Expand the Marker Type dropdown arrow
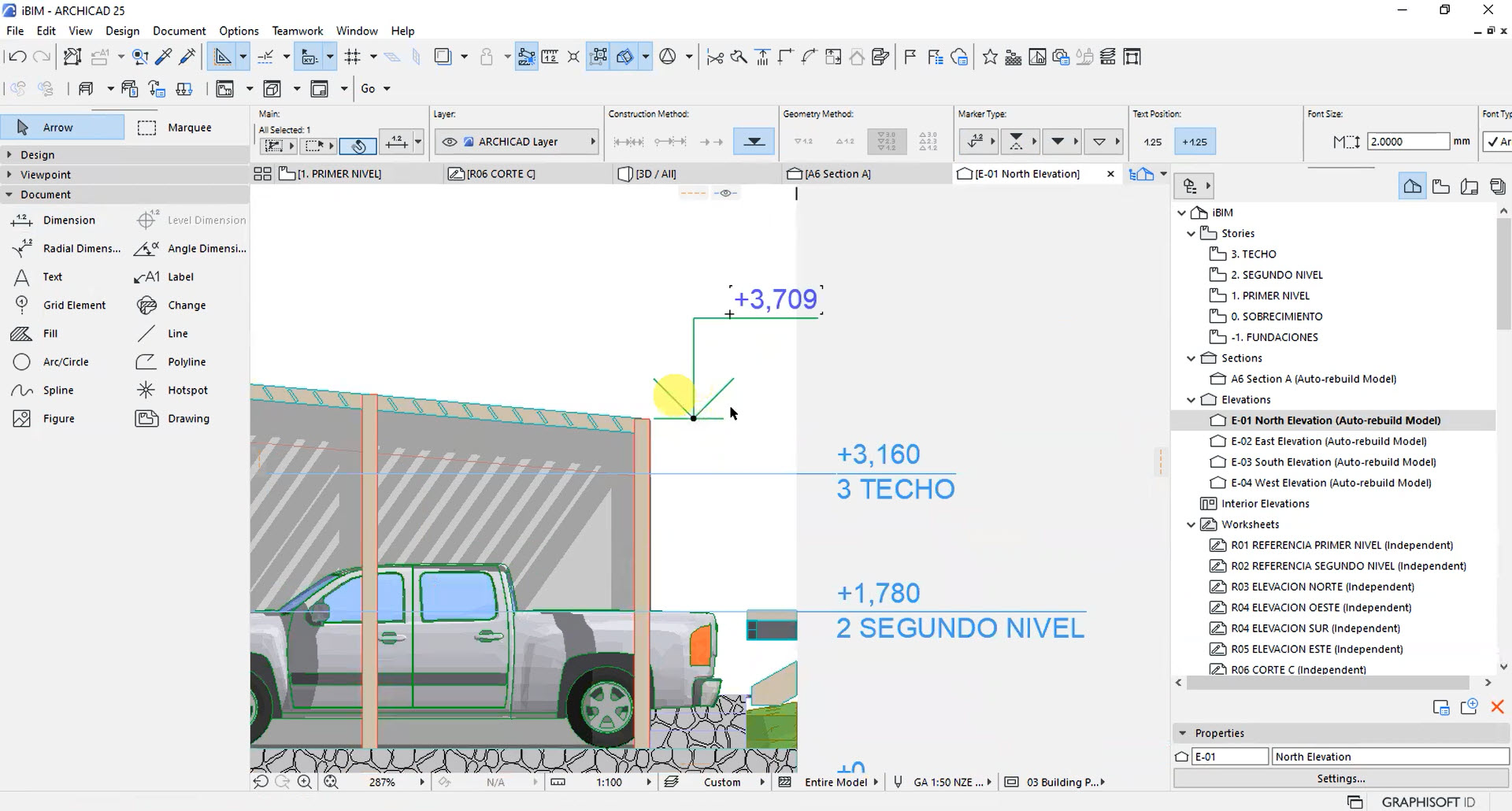Image resolution: width=1512 pixels, height=811 pixels. point(994,141)
